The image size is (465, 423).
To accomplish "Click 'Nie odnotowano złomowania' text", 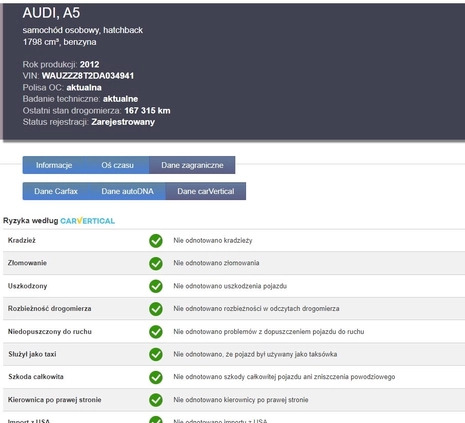I will coord(216,263).
